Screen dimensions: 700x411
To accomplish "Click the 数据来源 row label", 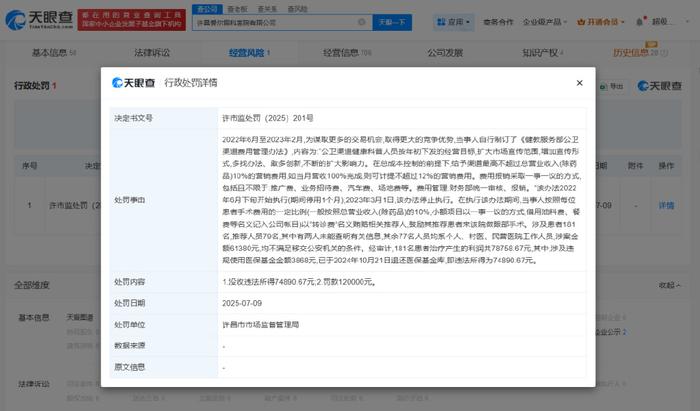I will 129,346.
